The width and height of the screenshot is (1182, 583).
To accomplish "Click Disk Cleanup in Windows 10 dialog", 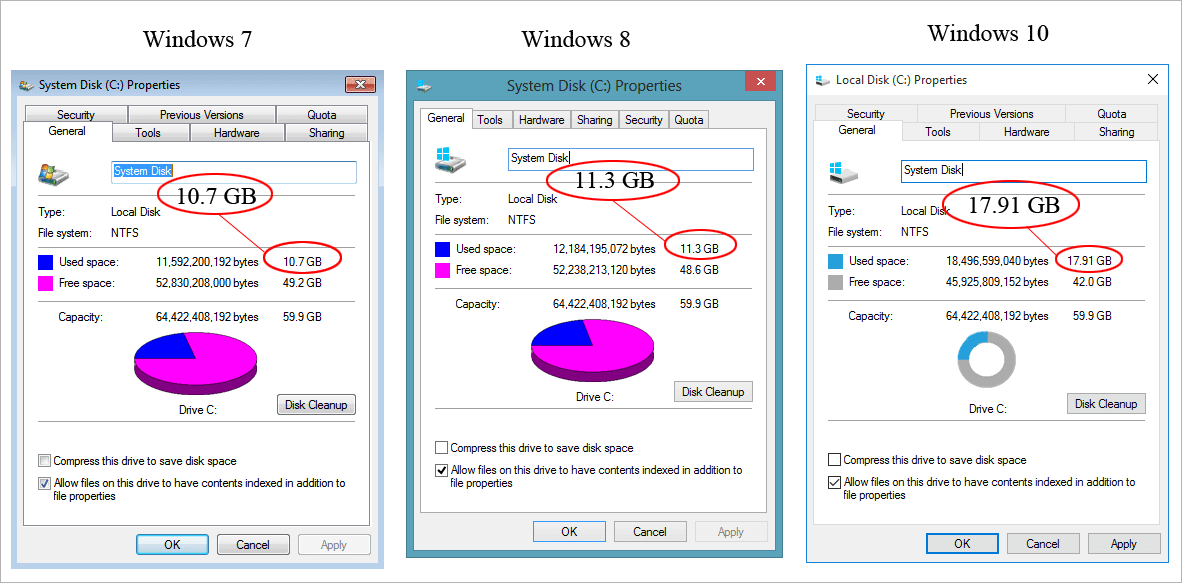I will coord(1107,403).
